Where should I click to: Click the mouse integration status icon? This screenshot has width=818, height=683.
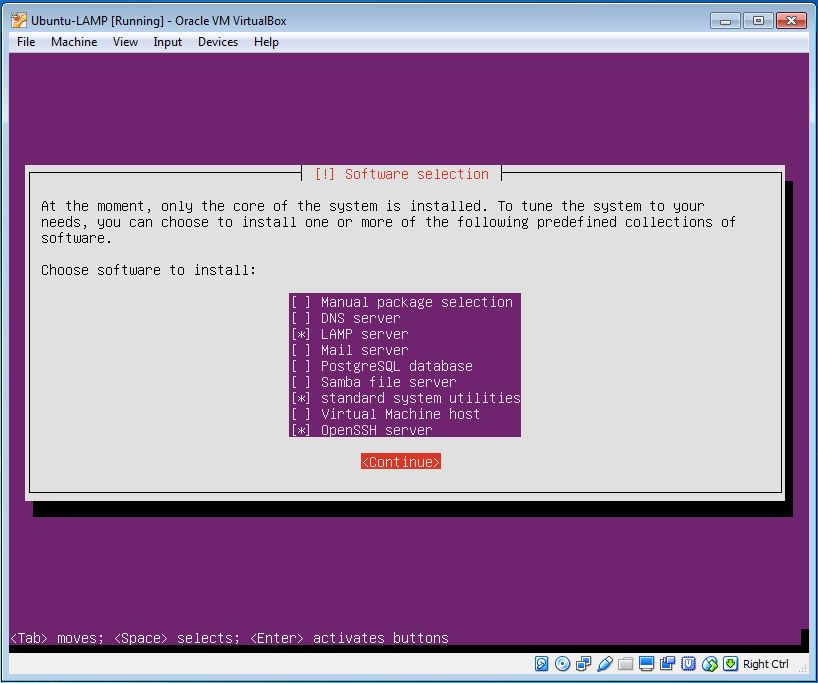click(x=709, y=664)
